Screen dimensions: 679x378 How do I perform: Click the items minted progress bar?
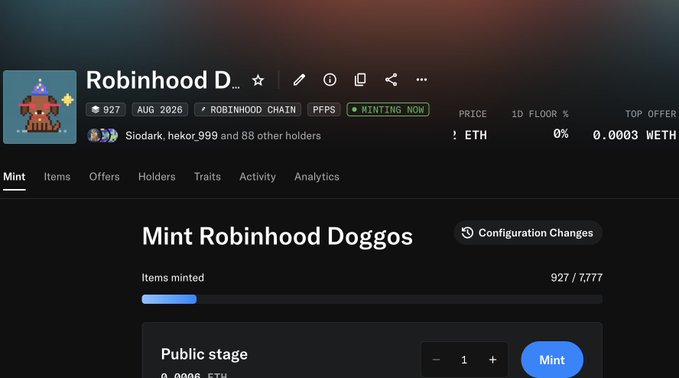[372, 299]
